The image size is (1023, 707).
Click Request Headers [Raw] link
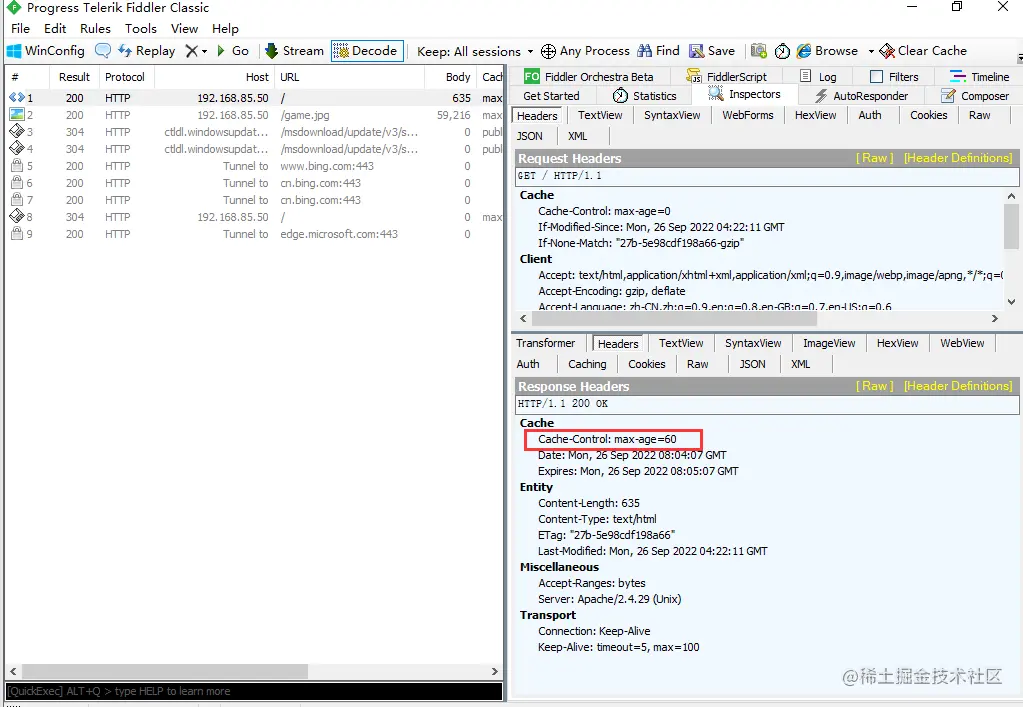pos(874,158)
